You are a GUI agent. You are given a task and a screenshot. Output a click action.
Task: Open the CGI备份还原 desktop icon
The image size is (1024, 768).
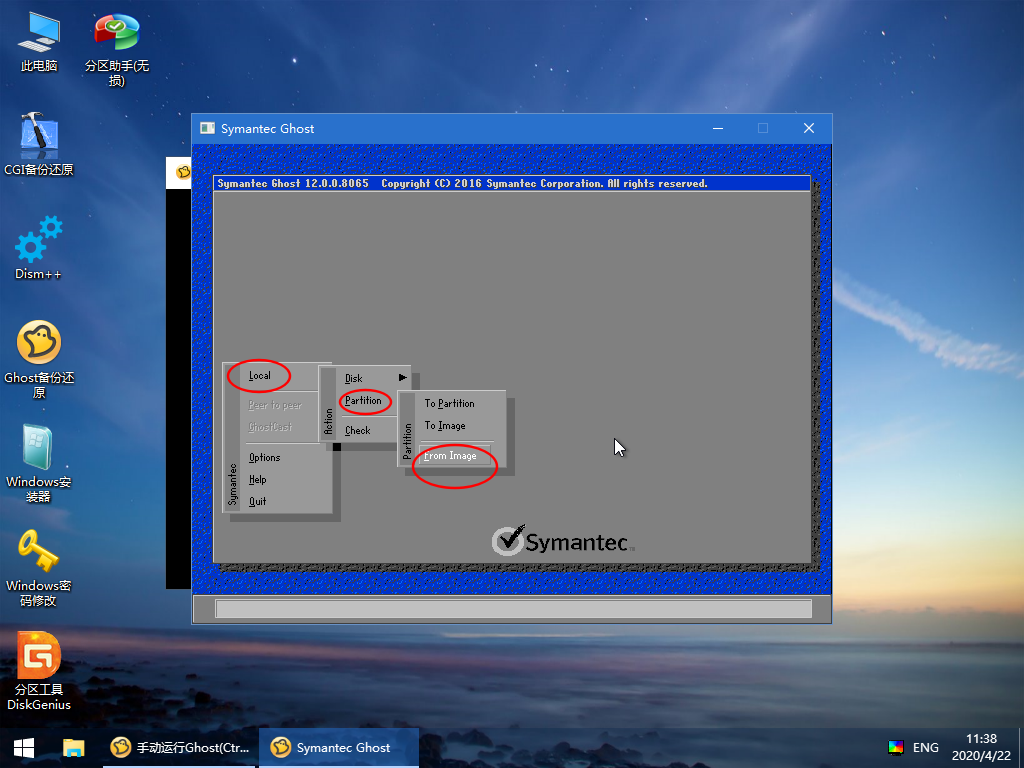point(39,144)
